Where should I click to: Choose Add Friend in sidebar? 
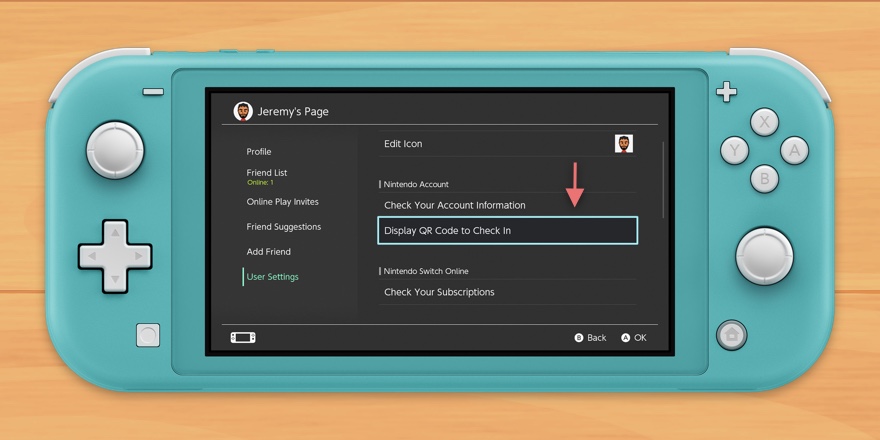click(x=269, y=252)
